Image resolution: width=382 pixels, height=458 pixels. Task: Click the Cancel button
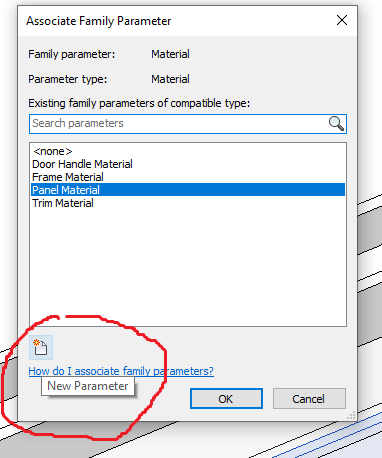309,399
